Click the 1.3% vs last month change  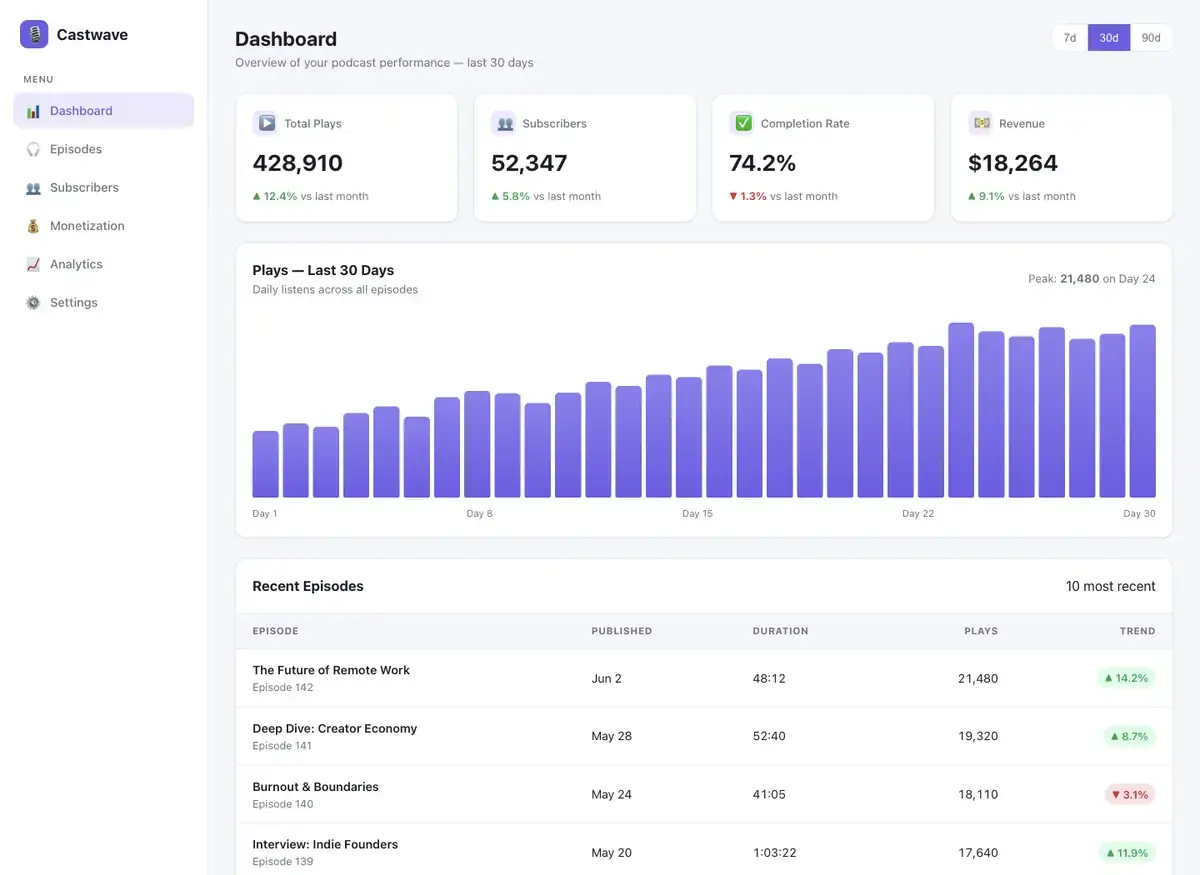tap(784, 197)
